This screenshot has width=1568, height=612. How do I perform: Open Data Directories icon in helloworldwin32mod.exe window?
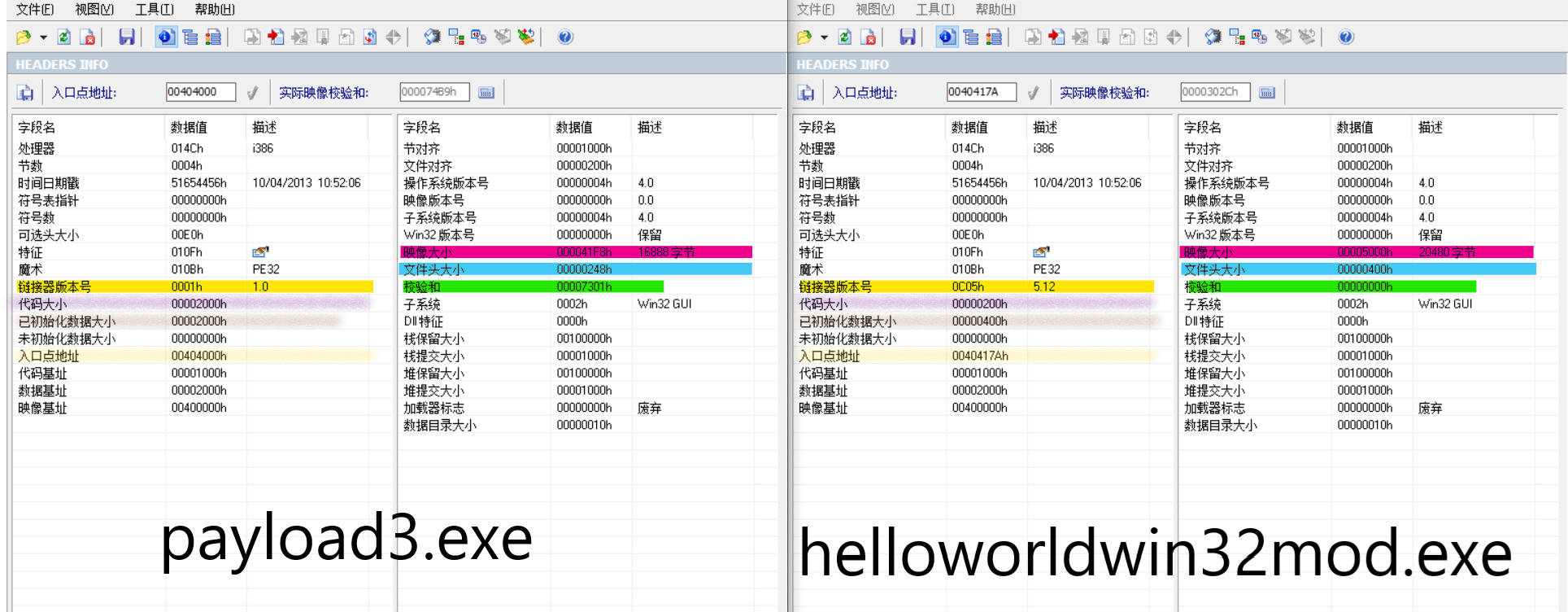pyautogui.click(x=971, y=37)
